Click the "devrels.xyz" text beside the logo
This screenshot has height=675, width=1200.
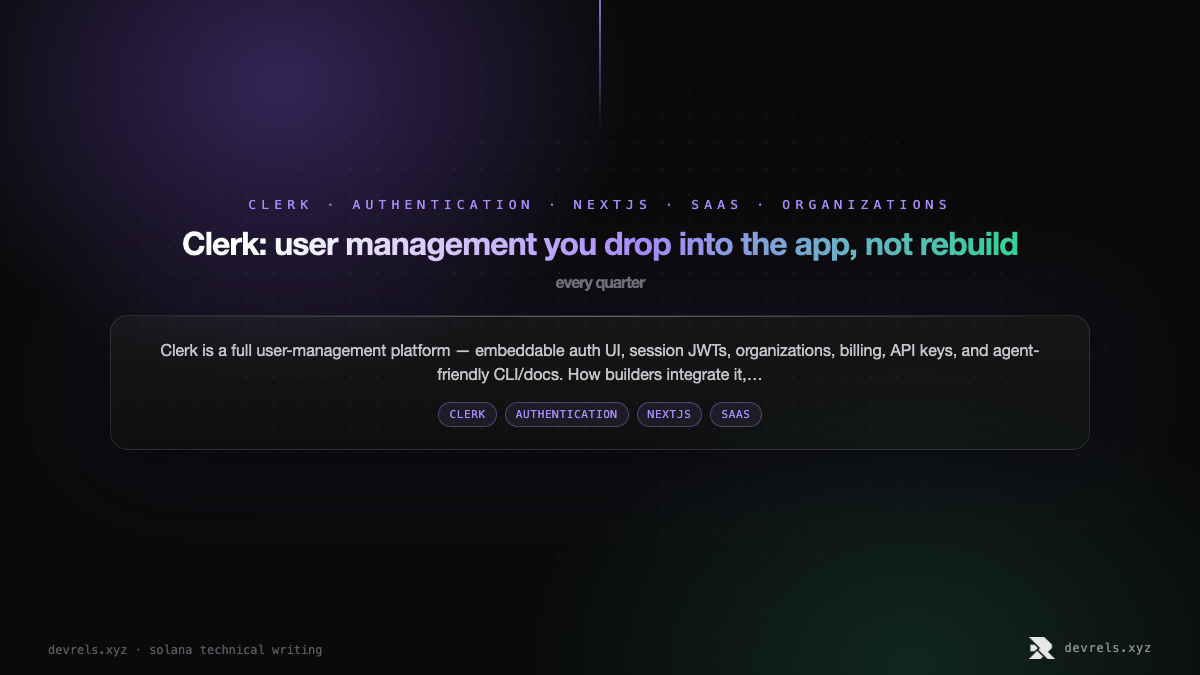[x=1108, y=648]
